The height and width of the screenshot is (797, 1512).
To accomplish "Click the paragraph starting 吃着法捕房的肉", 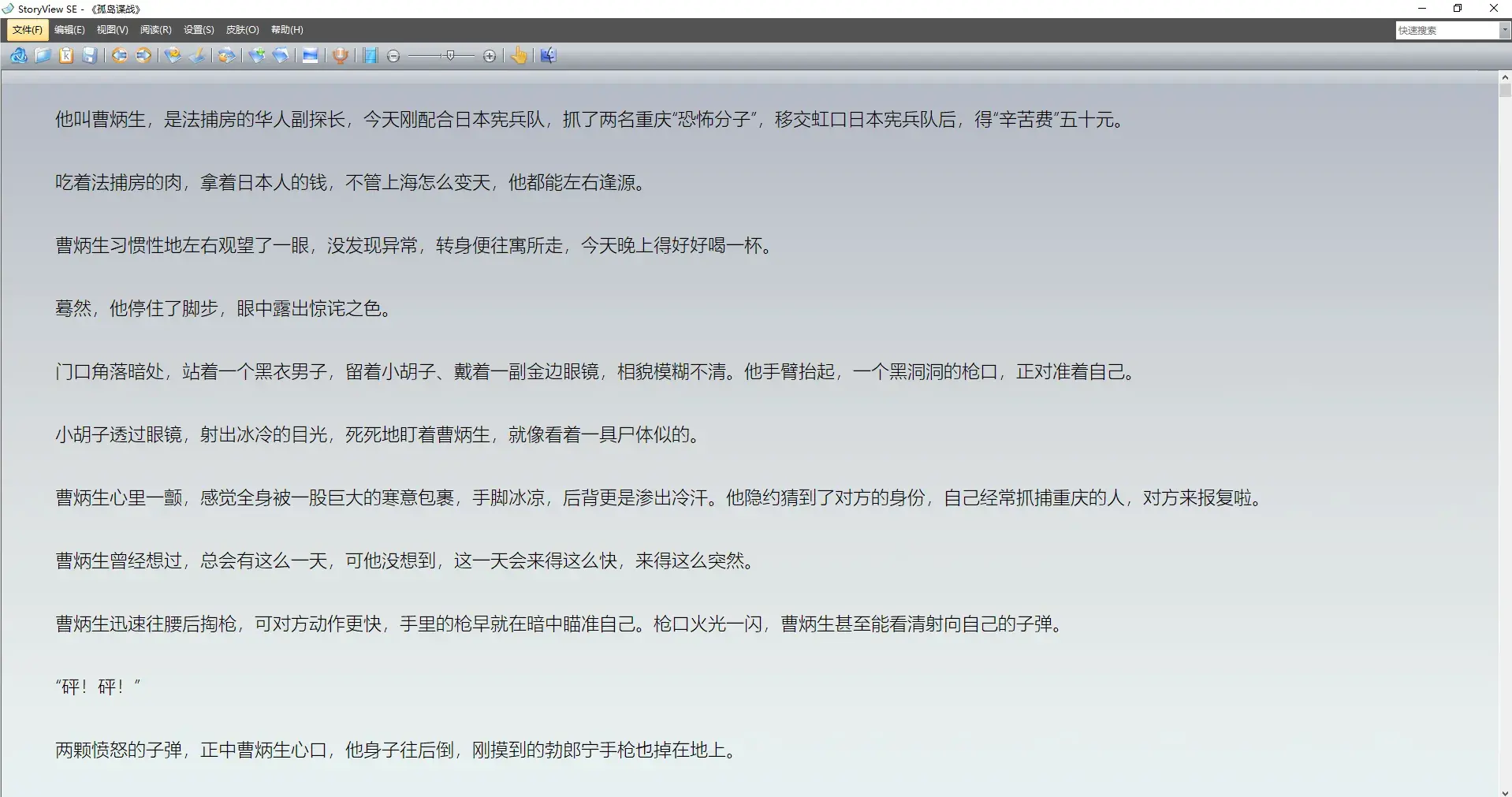I will pyautogui.click(x=352, y=183).
